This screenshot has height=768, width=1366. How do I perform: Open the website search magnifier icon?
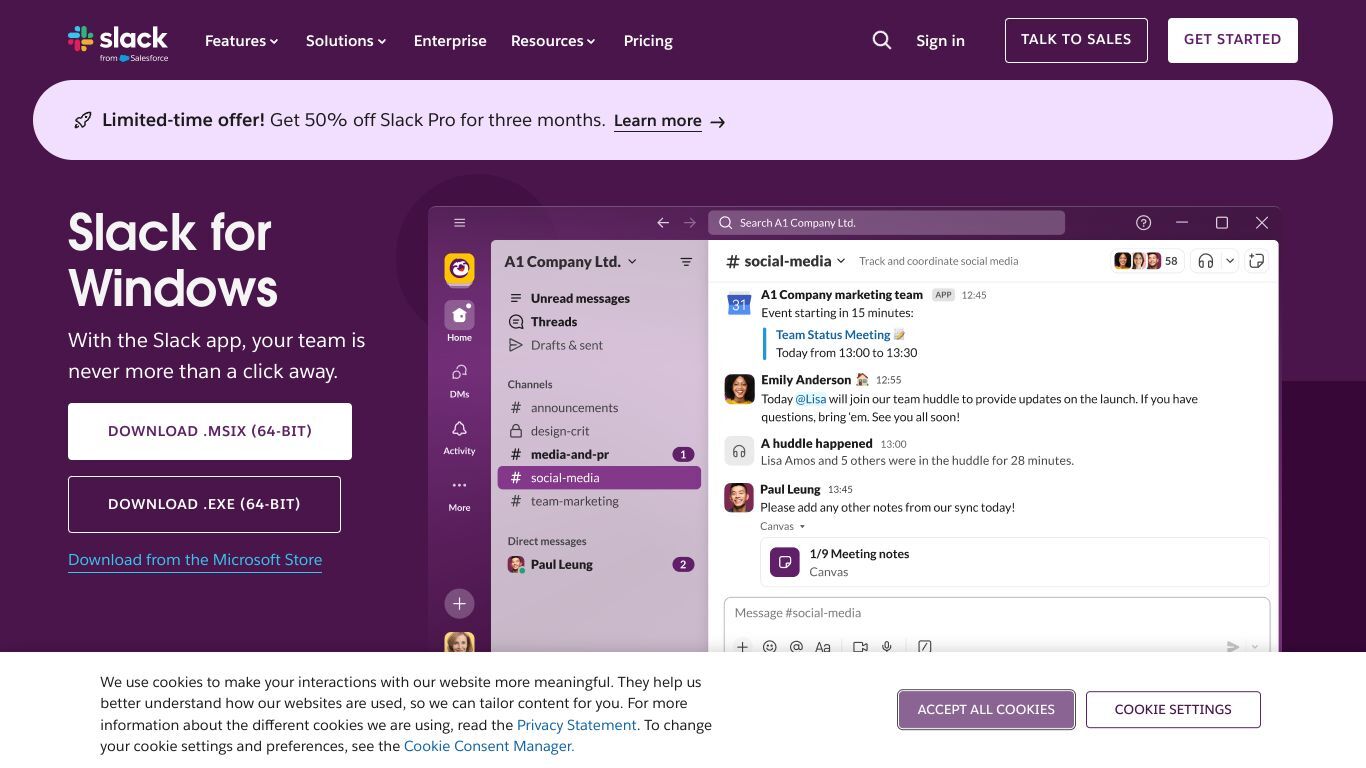tap(881, 40)
